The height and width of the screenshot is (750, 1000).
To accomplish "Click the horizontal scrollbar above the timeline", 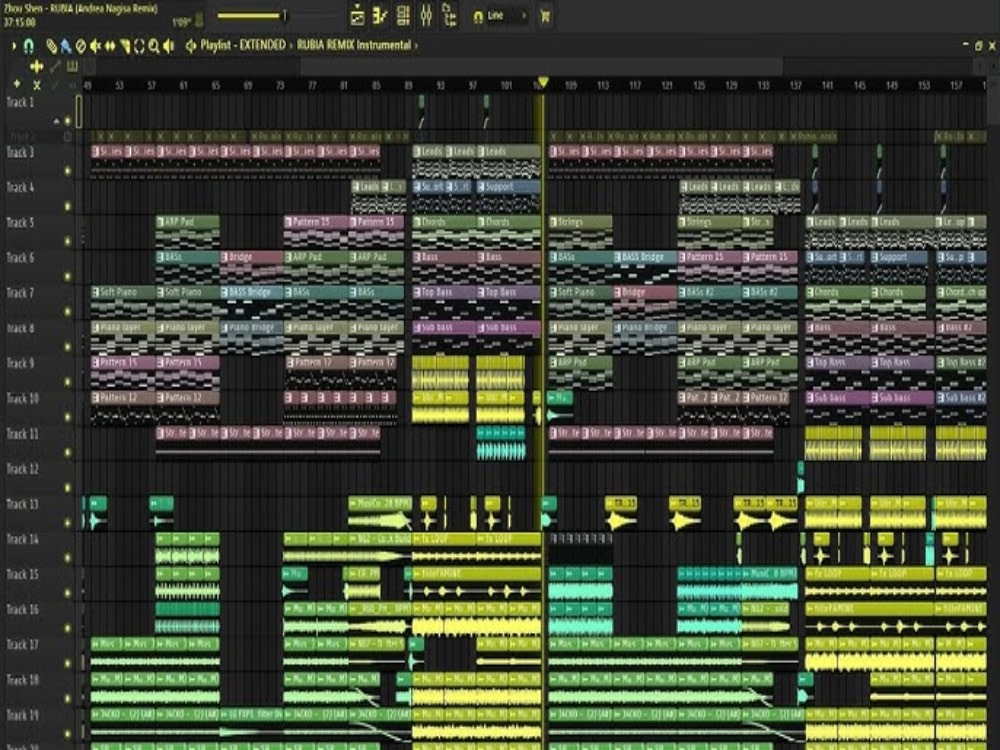I will tap(542, 66).
